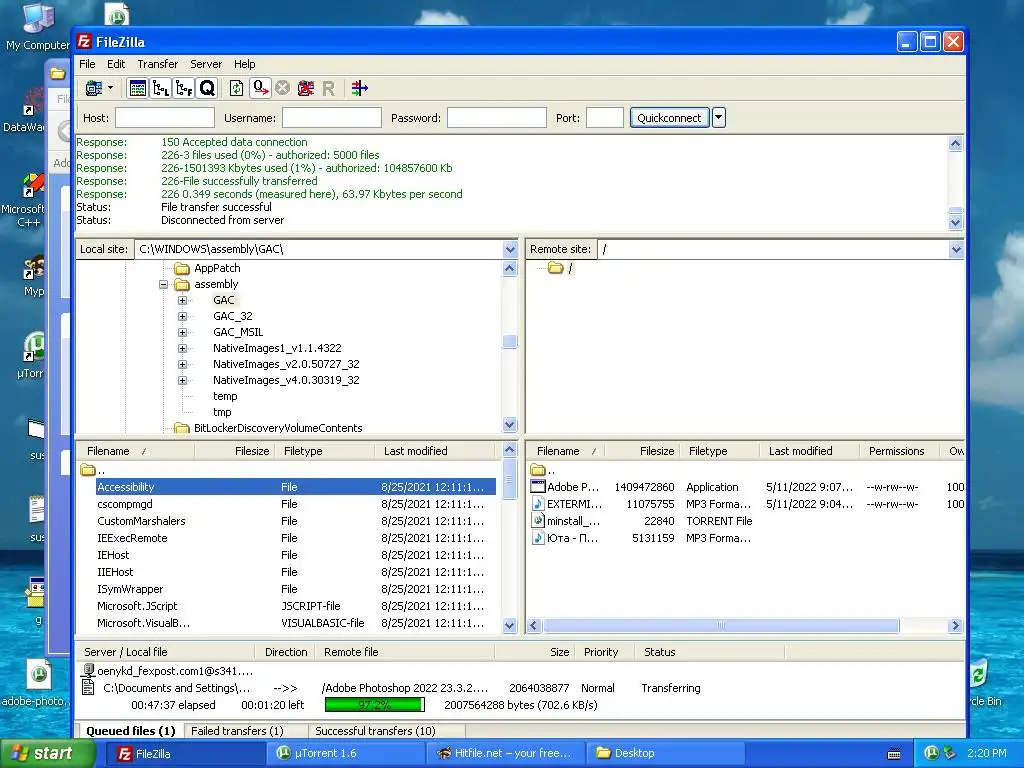Select the BitLockerDiscoveryVolumeContents folder
The image size is (1024, 768).
pyautogui.click(x=278, y=428)
